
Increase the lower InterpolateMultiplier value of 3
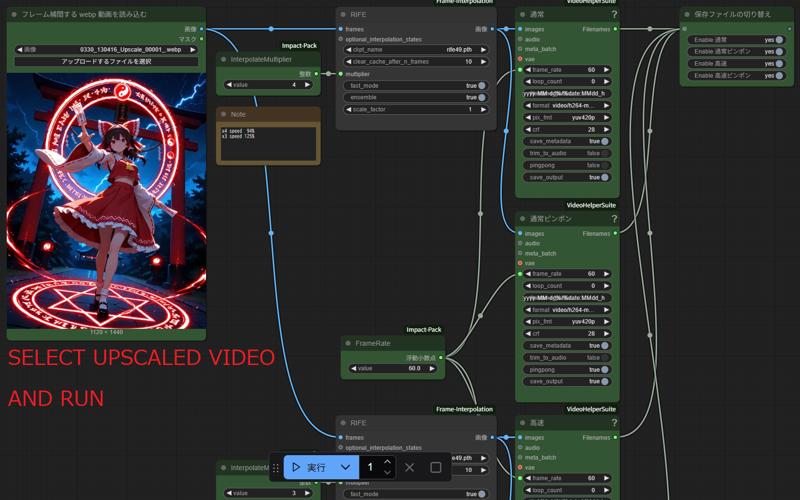pos(307,493)
